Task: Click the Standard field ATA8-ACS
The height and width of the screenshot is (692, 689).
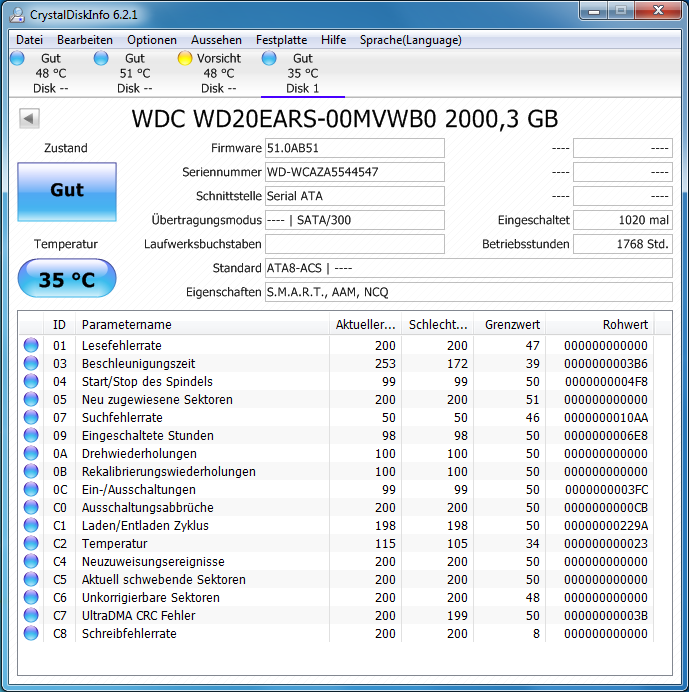Action: click(469, 268)
